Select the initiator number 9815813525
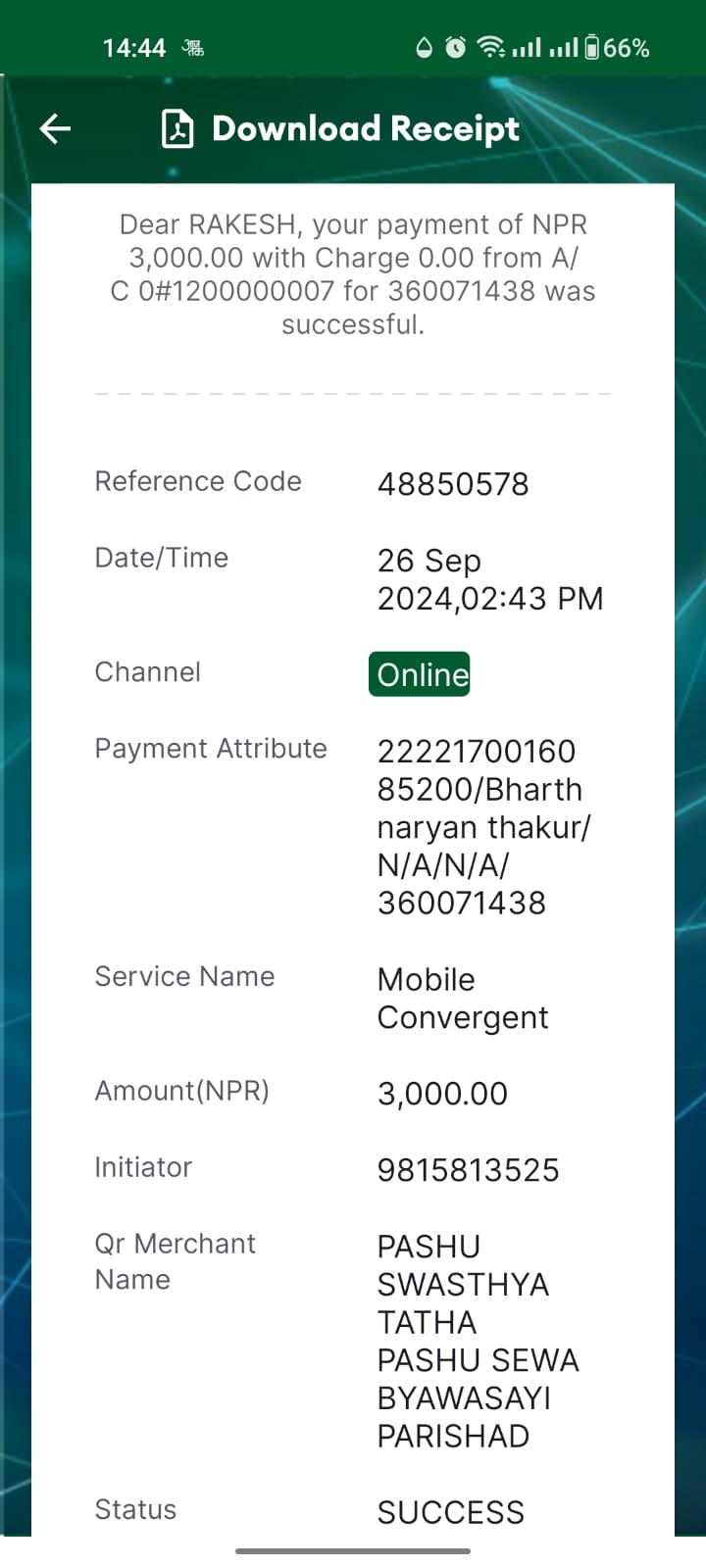 (x=469, y=1170)
